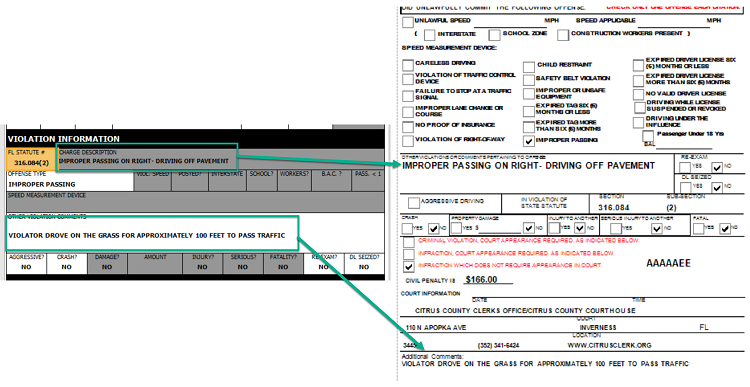Viewport: 750px width, 387px height.
Task: Click the FL Statute 316.084(2) field
Action: pyautogui.click(x=31, y=159)
